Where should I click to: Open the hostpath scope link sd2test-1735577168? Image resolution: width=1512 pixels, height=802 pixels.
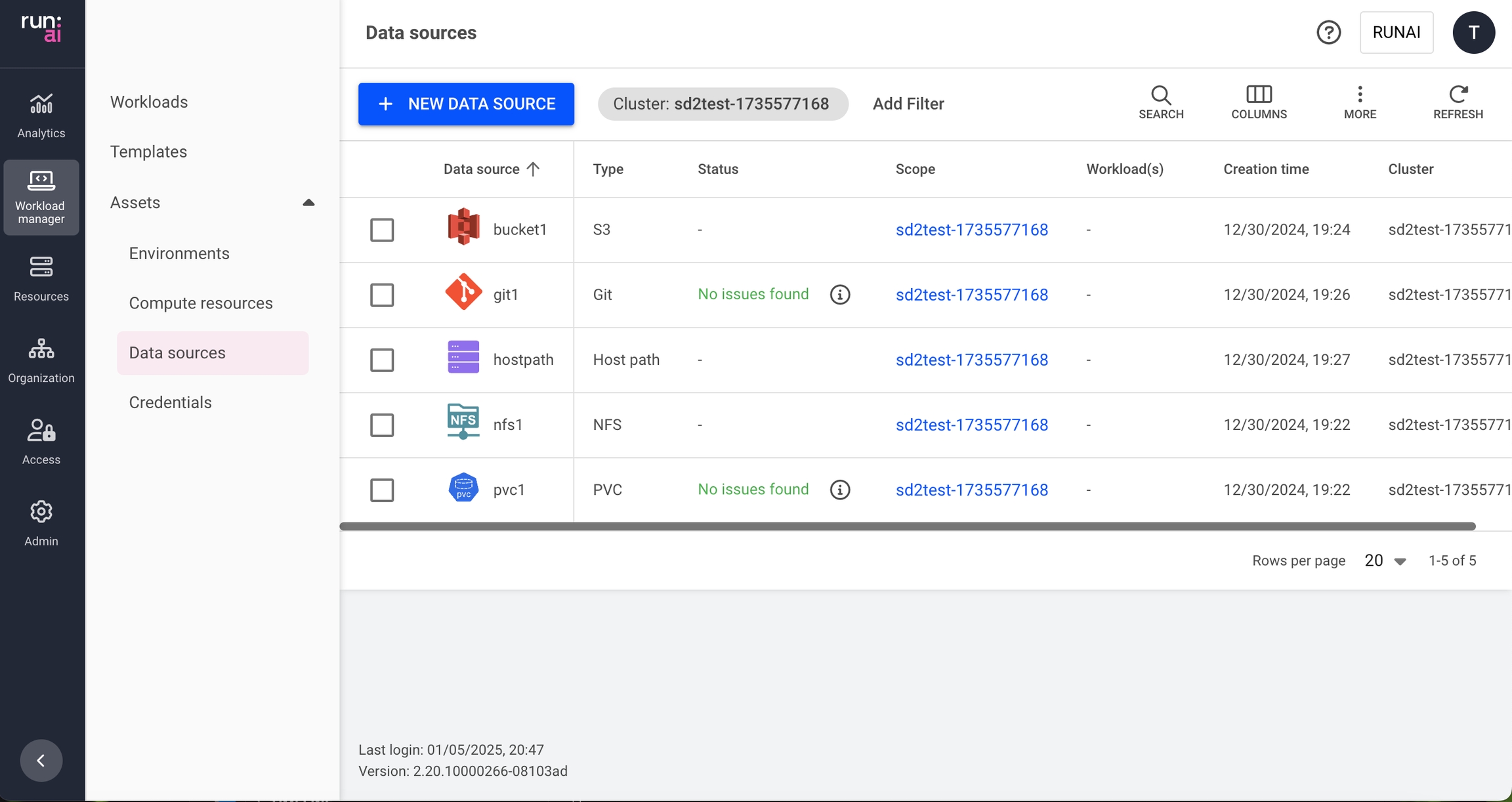971,360
